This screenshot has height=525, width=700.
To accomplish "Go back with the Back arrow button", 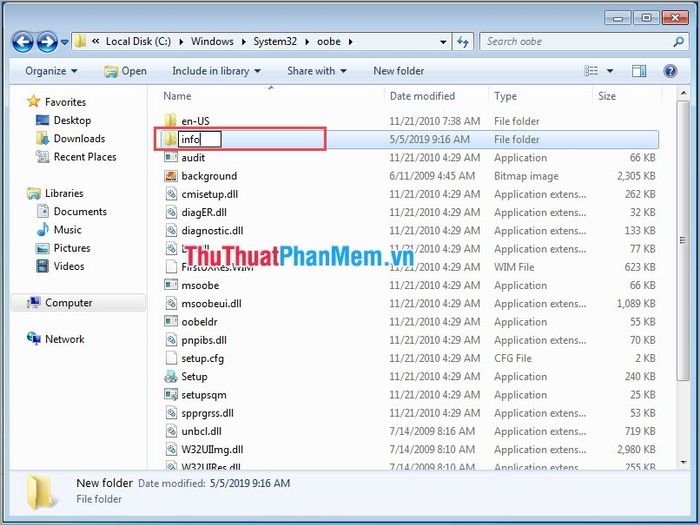I will pos(23,42).
